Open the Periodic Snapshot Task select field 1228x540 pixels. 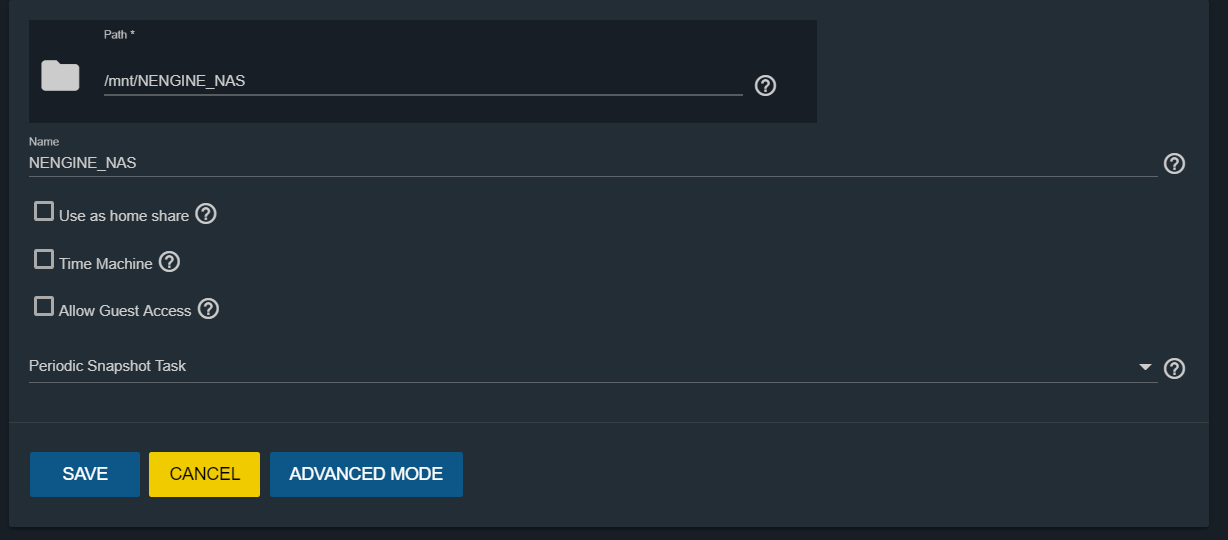(x=593, y=367)
